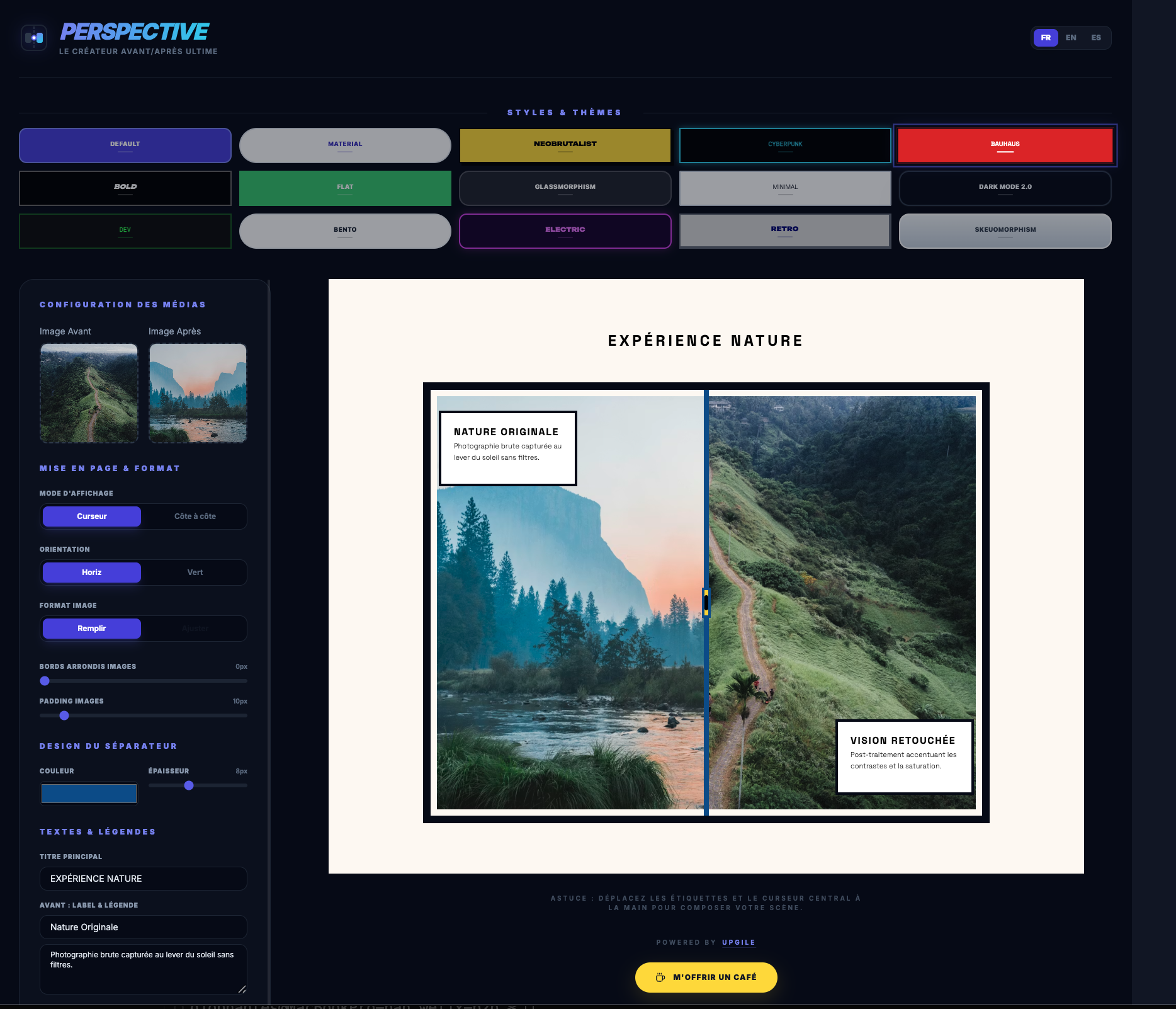Click the Image Avant thumbnail

coord(89,392)
